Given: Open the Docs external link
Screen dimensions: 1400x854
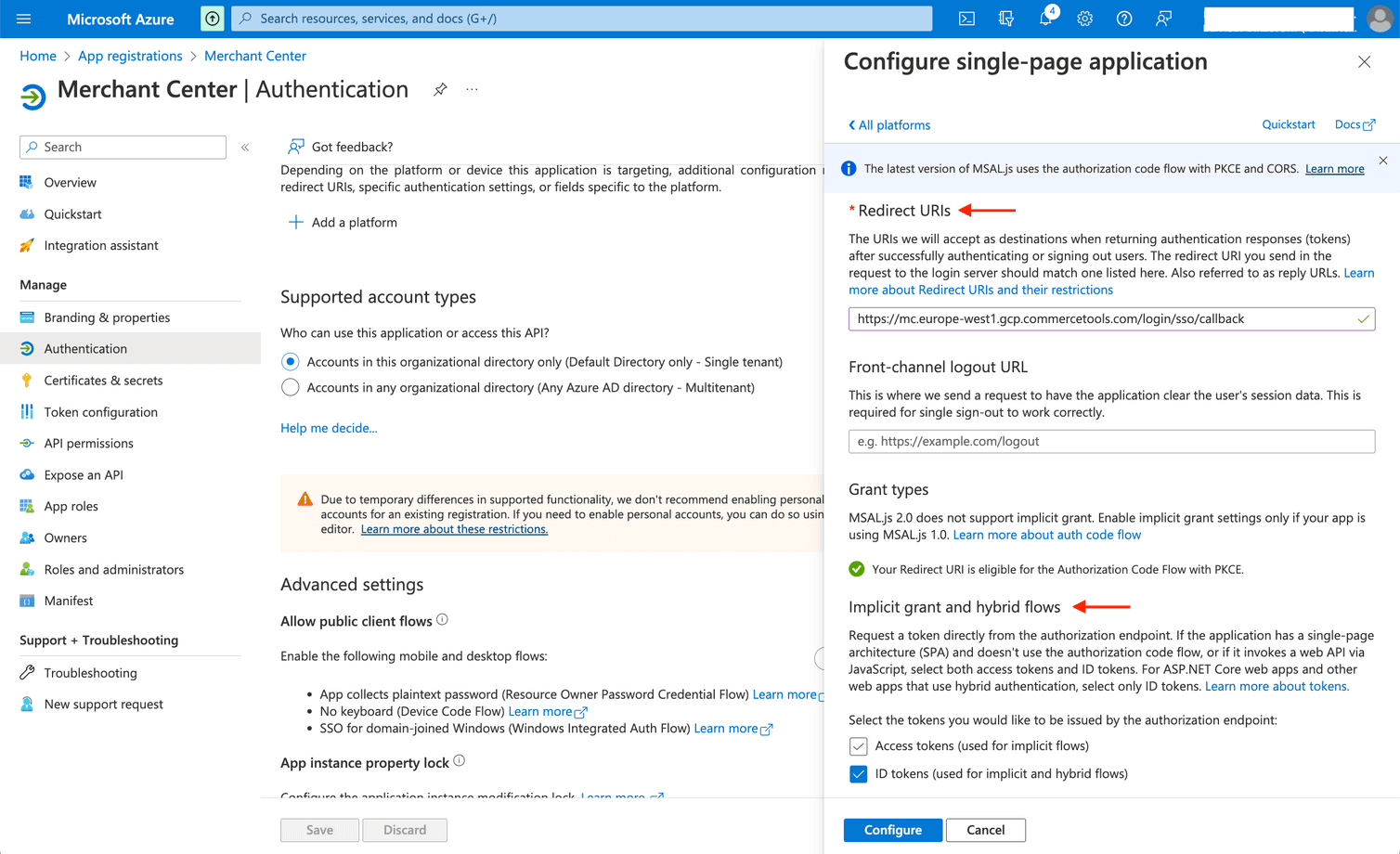Looking at the screenshot, I should click(x=1355, y=124).
